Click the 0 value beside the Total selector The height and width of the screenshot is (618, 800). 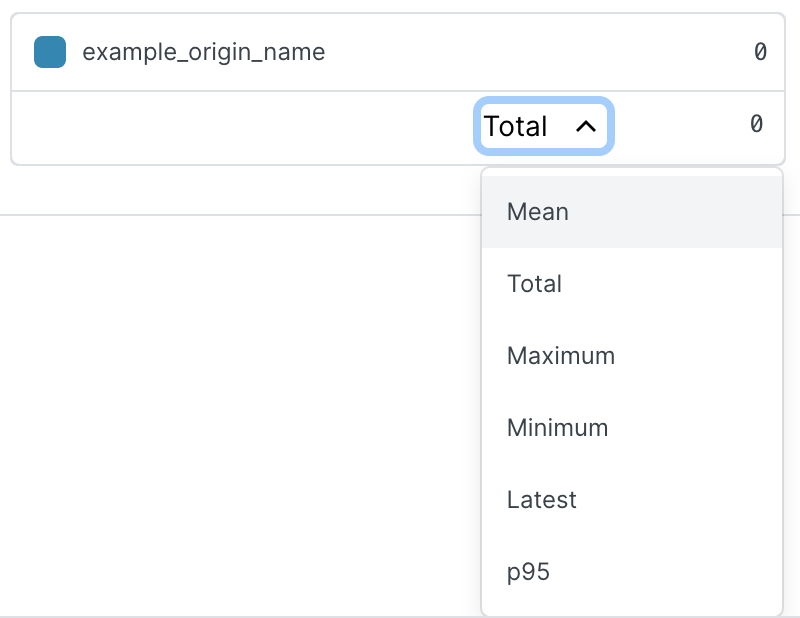(757, 124)
